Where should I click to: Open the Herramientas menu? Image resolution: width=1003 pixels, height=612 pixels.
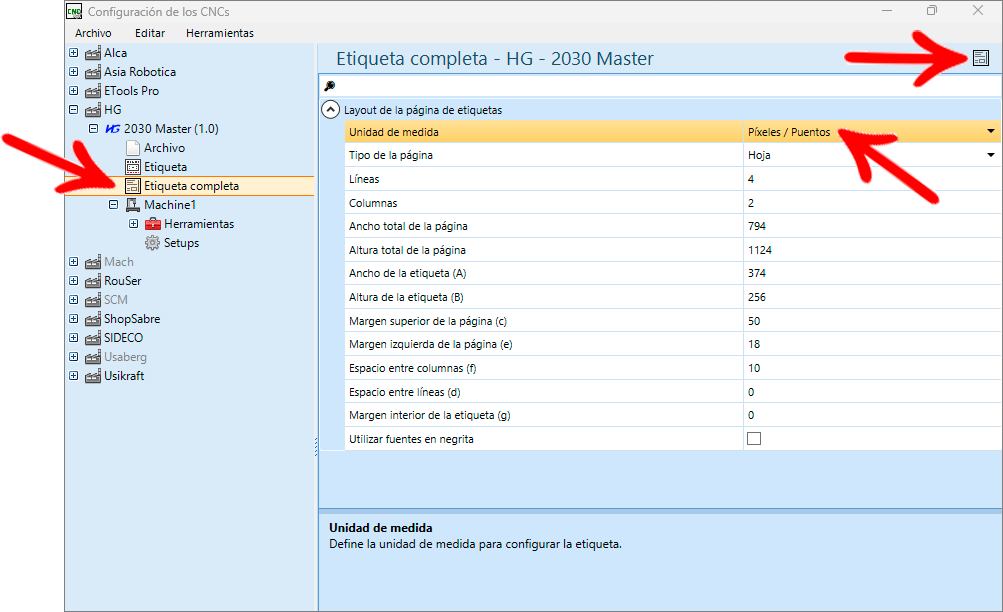tap(220, 33)
